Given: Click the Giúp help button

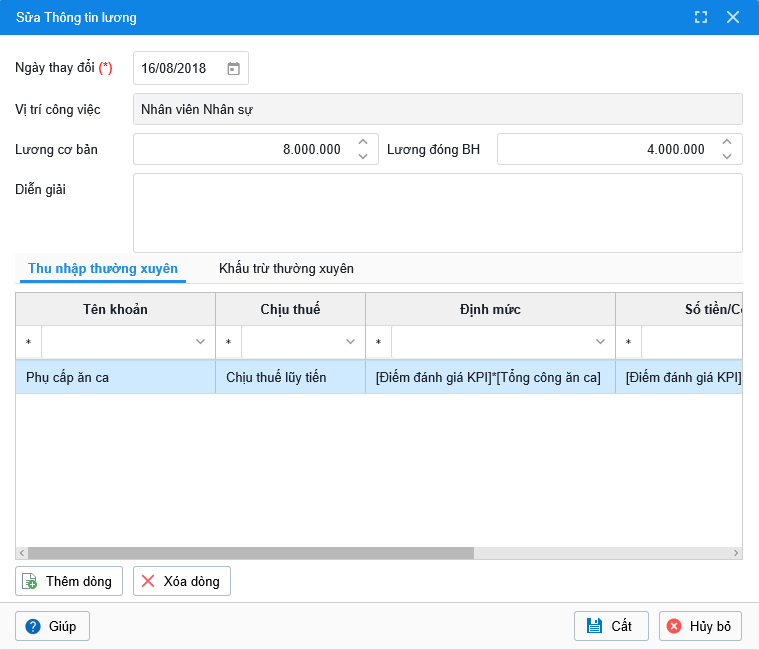Looking at the screenshot, I should 52,626.
